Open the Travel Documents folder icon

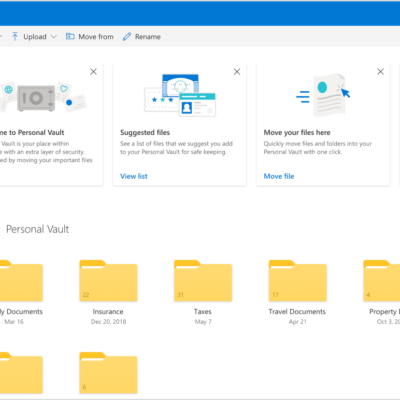tap(298, 281)
